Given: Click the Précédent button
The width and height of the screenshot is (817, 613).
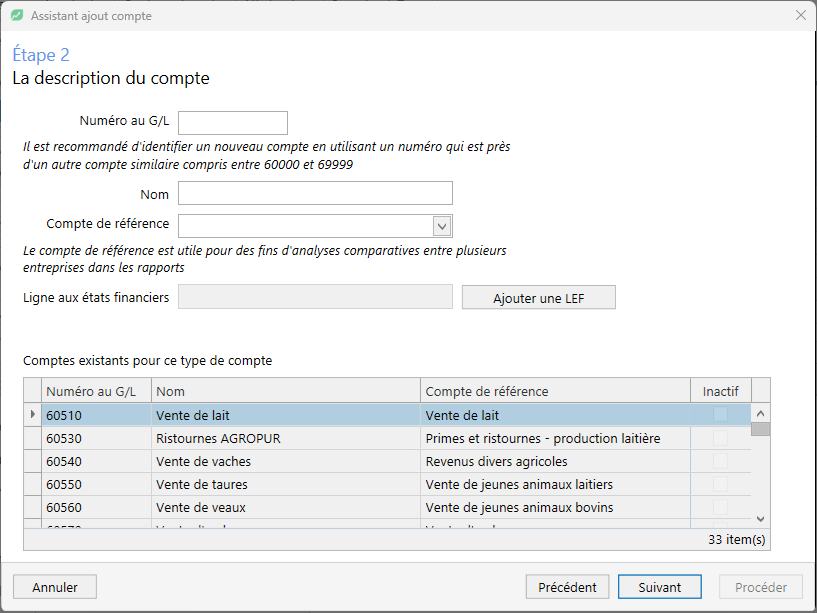Looking at the screenshot, I should point(567,587).
